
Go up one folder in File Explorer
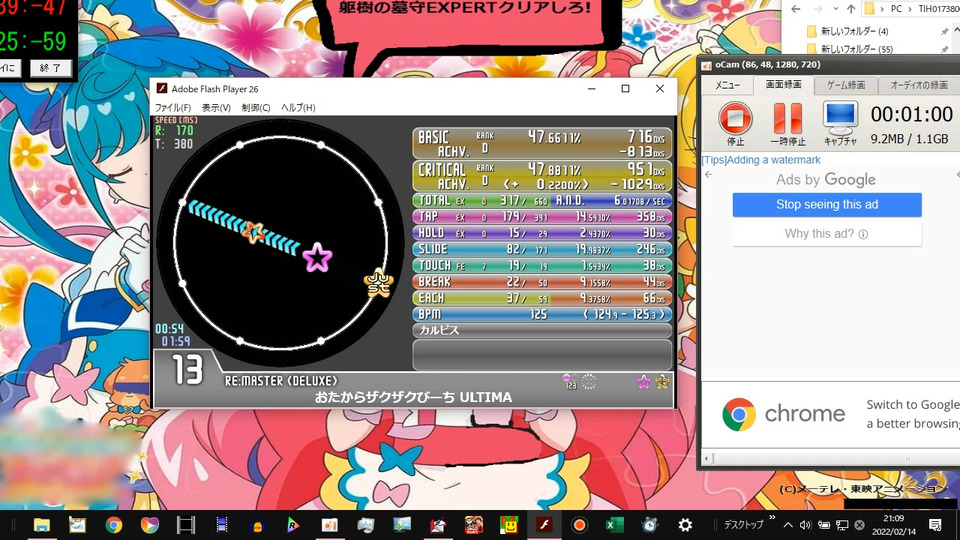click(x=851, y=9)
